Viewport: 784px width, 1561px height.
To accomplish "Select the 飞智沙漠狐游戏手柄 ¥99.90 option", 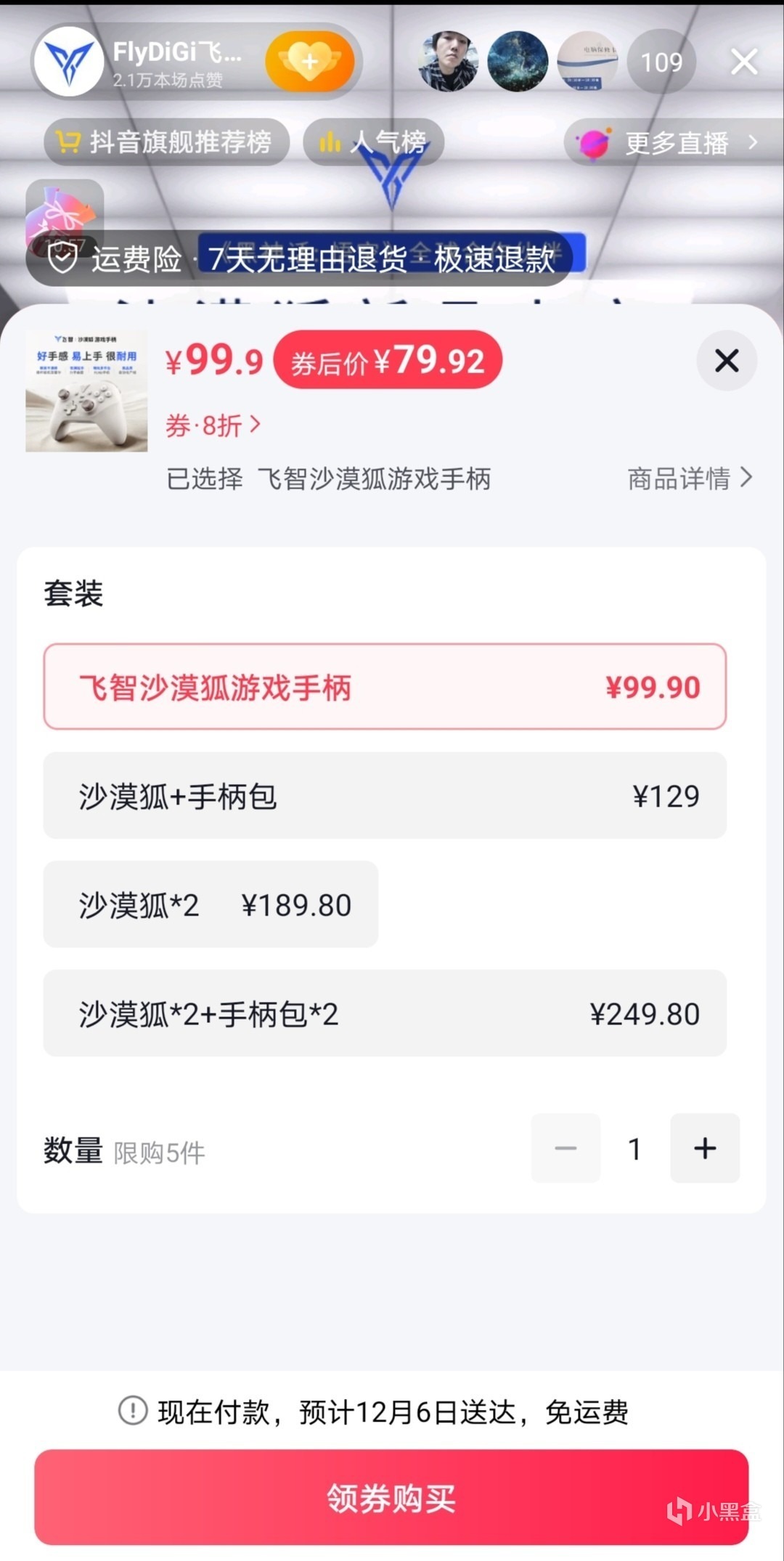I will tap(385, 687).
